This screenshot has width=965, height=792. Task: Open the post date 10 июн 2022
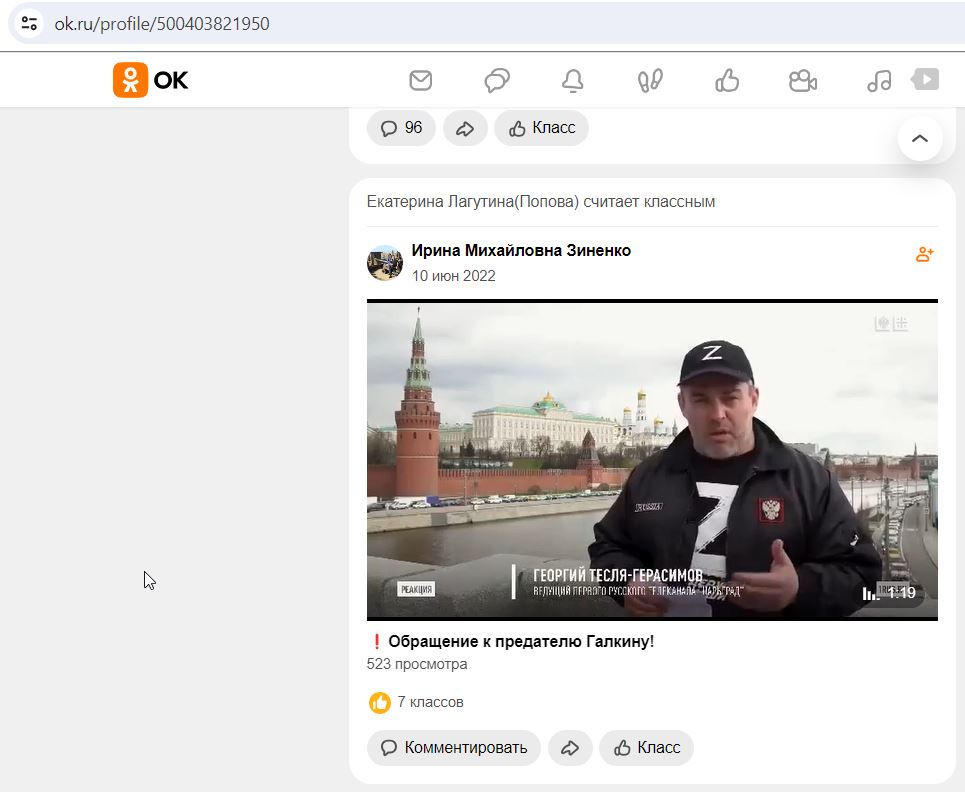click(x=454, y=276)
